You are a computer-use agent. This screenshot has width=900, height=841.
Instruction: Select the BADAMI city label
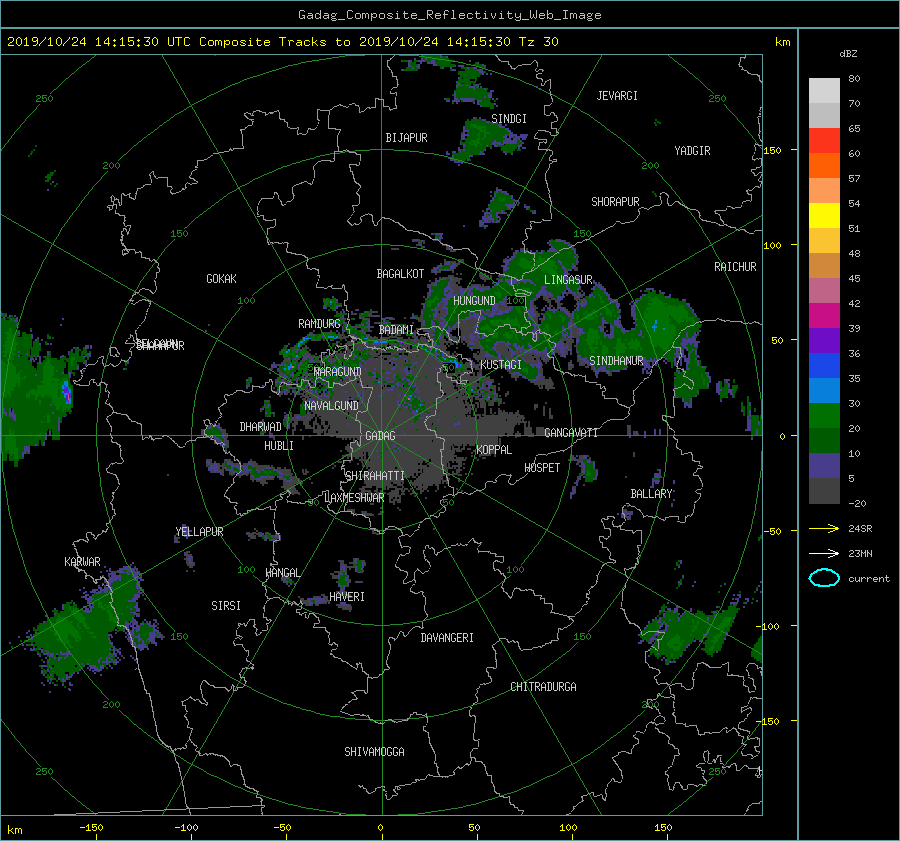coord(396,330)
